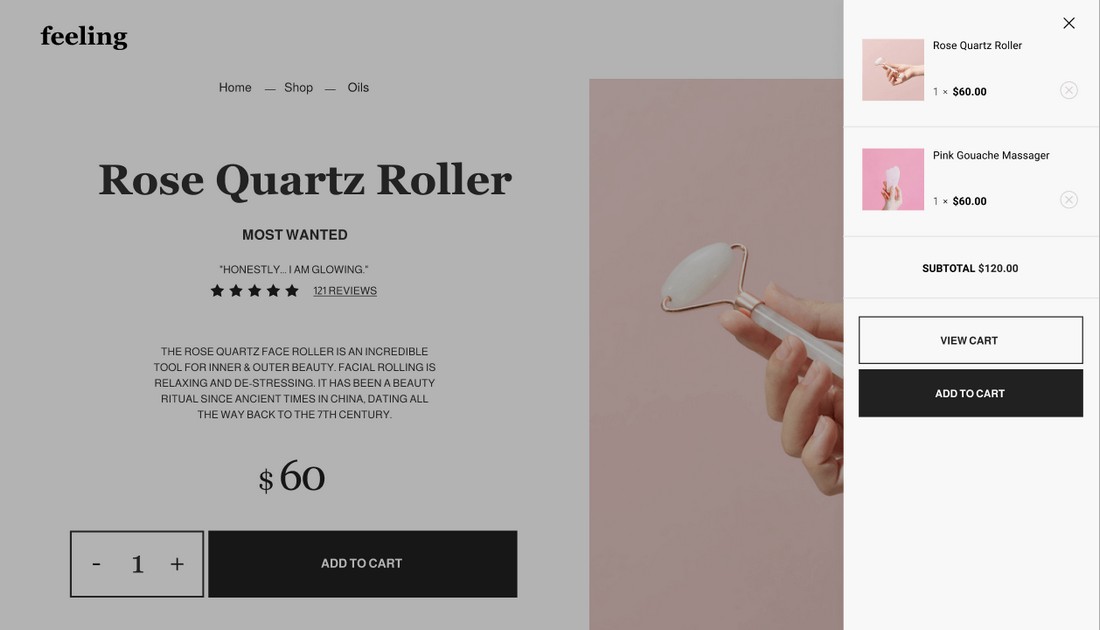Navigate to Oils breadcrumb link
This screenshot has width=1100, height=630.
(x=358, y=88)
